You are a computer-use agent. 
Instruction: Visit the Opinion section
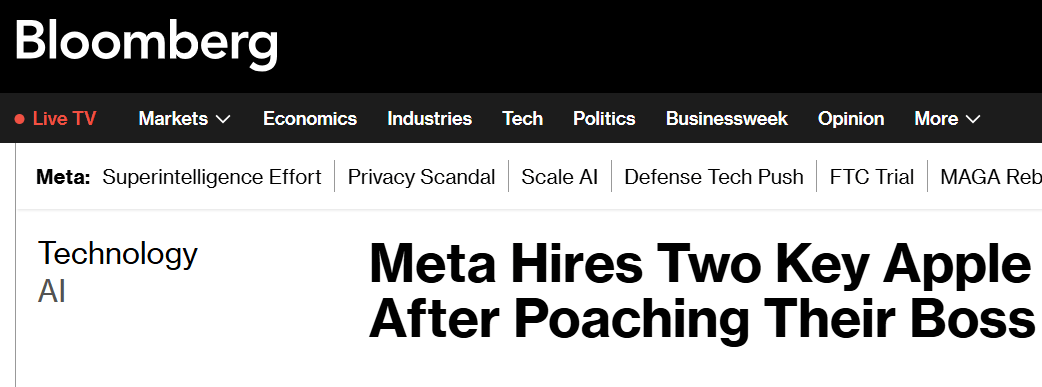coord(851,118)
